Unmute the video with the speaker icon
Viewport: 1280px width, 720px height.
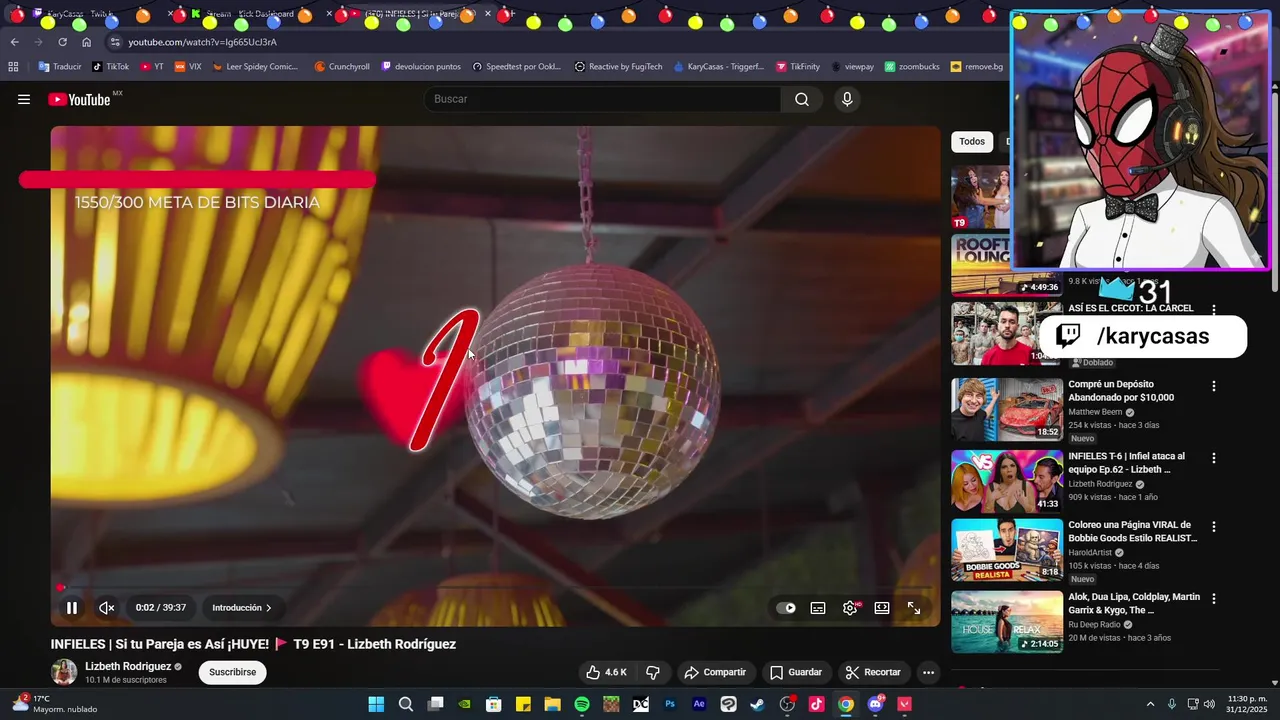pyautogui.click(x=106, y=608)
